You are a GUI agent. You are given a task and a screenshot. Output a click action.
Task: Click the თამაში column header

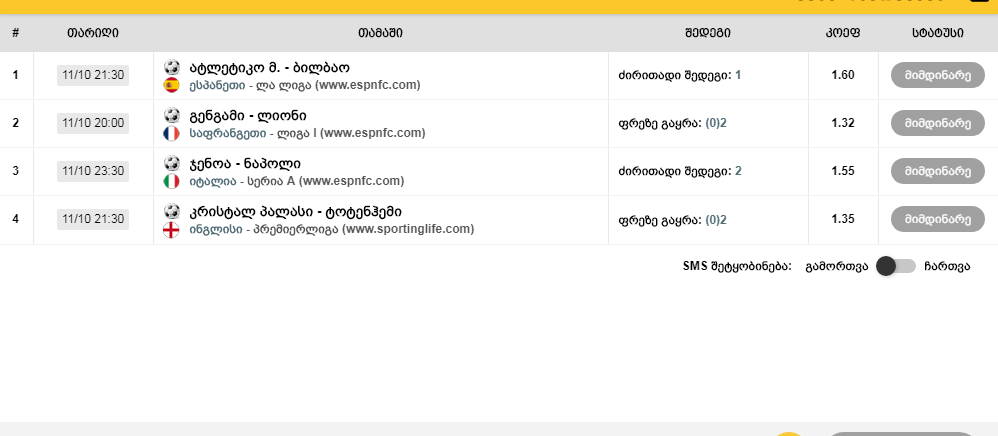pyautogui.click(x=380, y=33)
